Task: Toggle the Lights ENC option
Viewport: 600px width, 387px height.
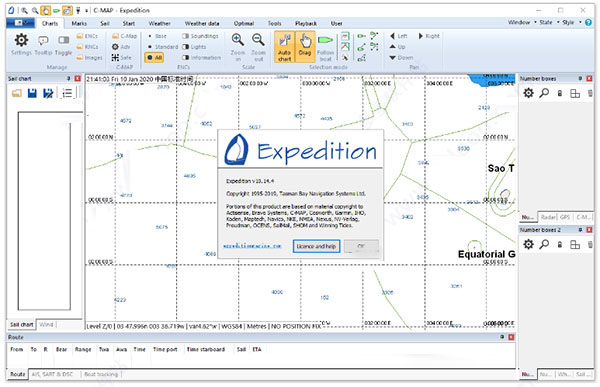Action: coord(194,47)
